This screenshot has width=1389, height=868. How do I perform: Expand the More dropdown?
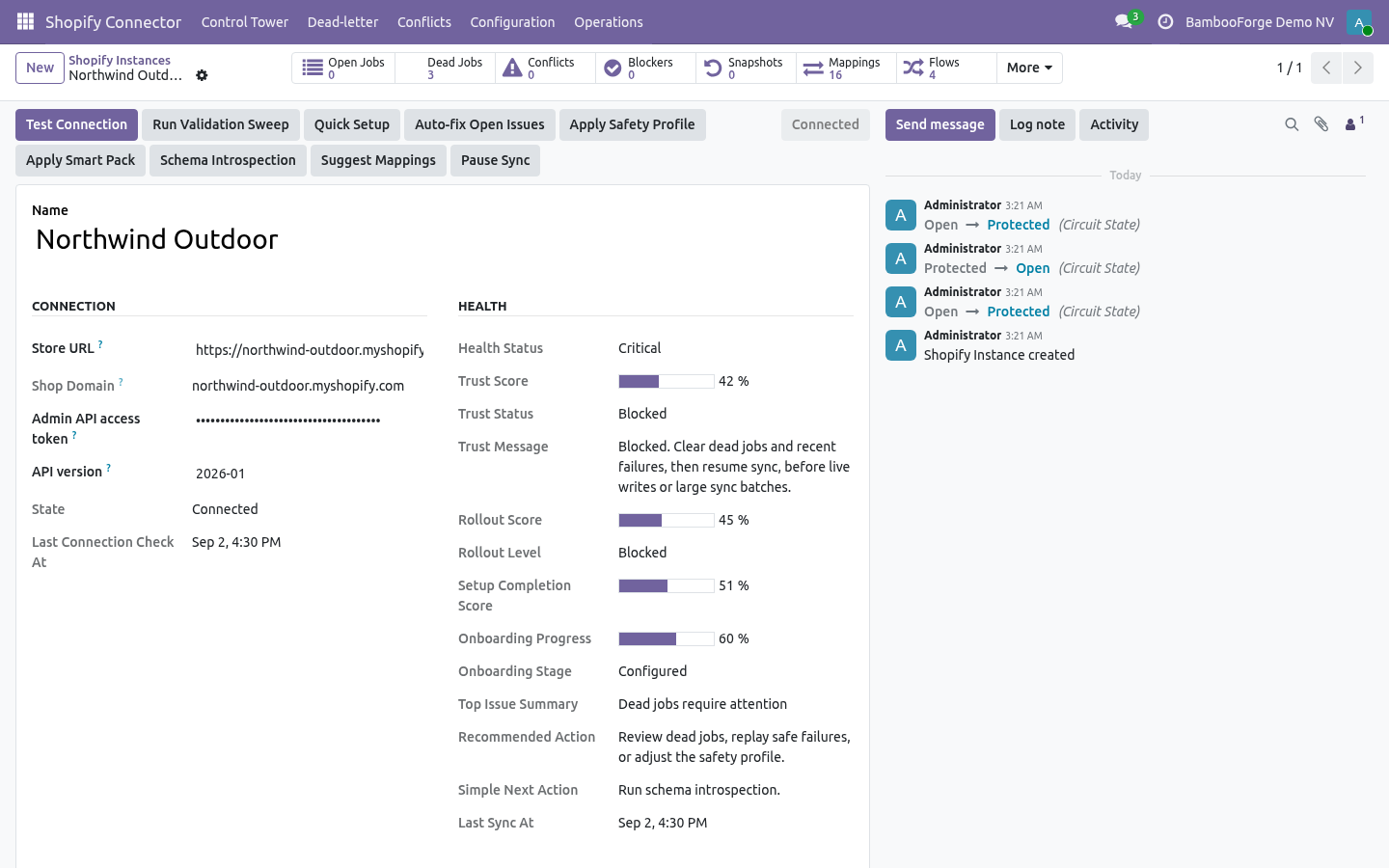(1029, 68)
